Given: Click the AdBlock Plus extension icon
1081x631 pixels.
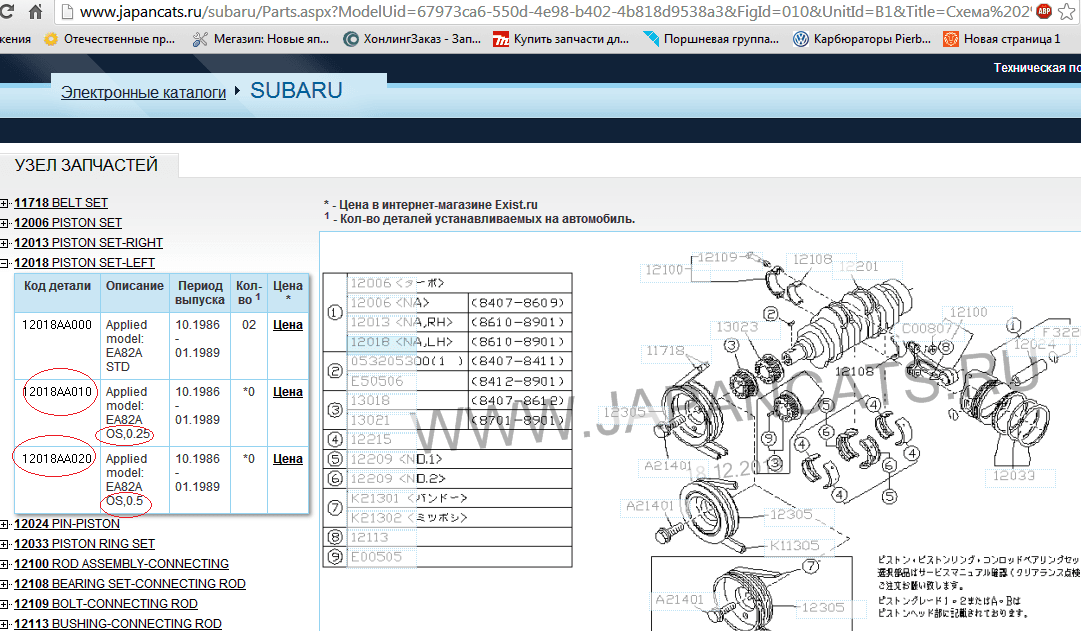Looking at the screenshot, I should tap(1044, 11).
